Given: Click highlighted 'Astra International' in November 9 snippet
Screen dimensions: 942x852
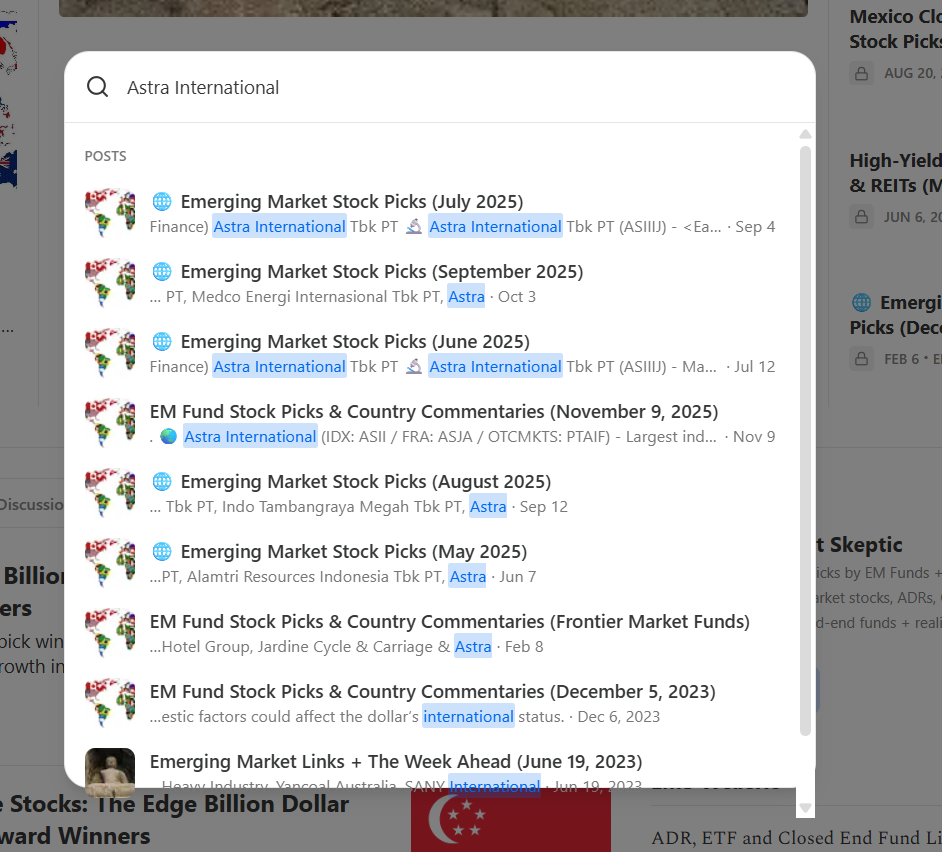Looking at the screenshot, I should [250, 436].
